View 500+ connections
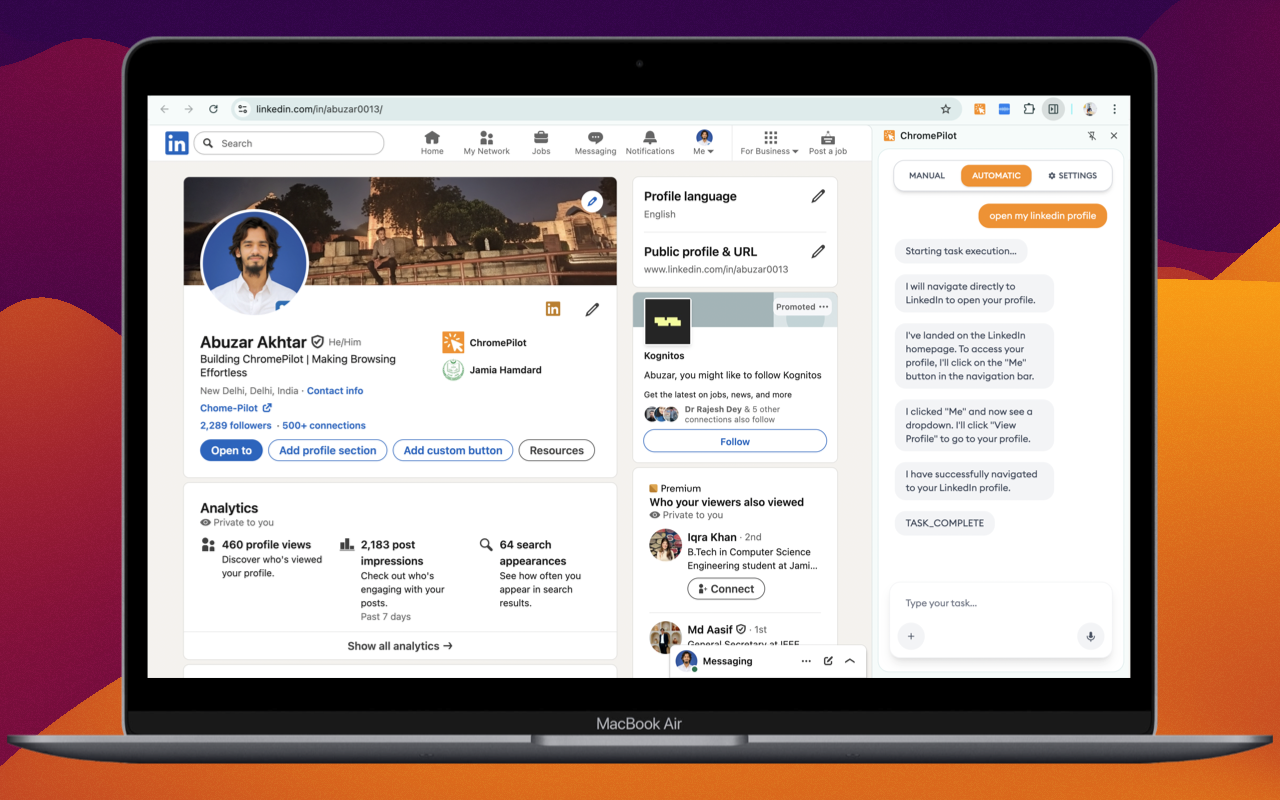The height and width of the screenshot is (800, 1280). [324, 425]
